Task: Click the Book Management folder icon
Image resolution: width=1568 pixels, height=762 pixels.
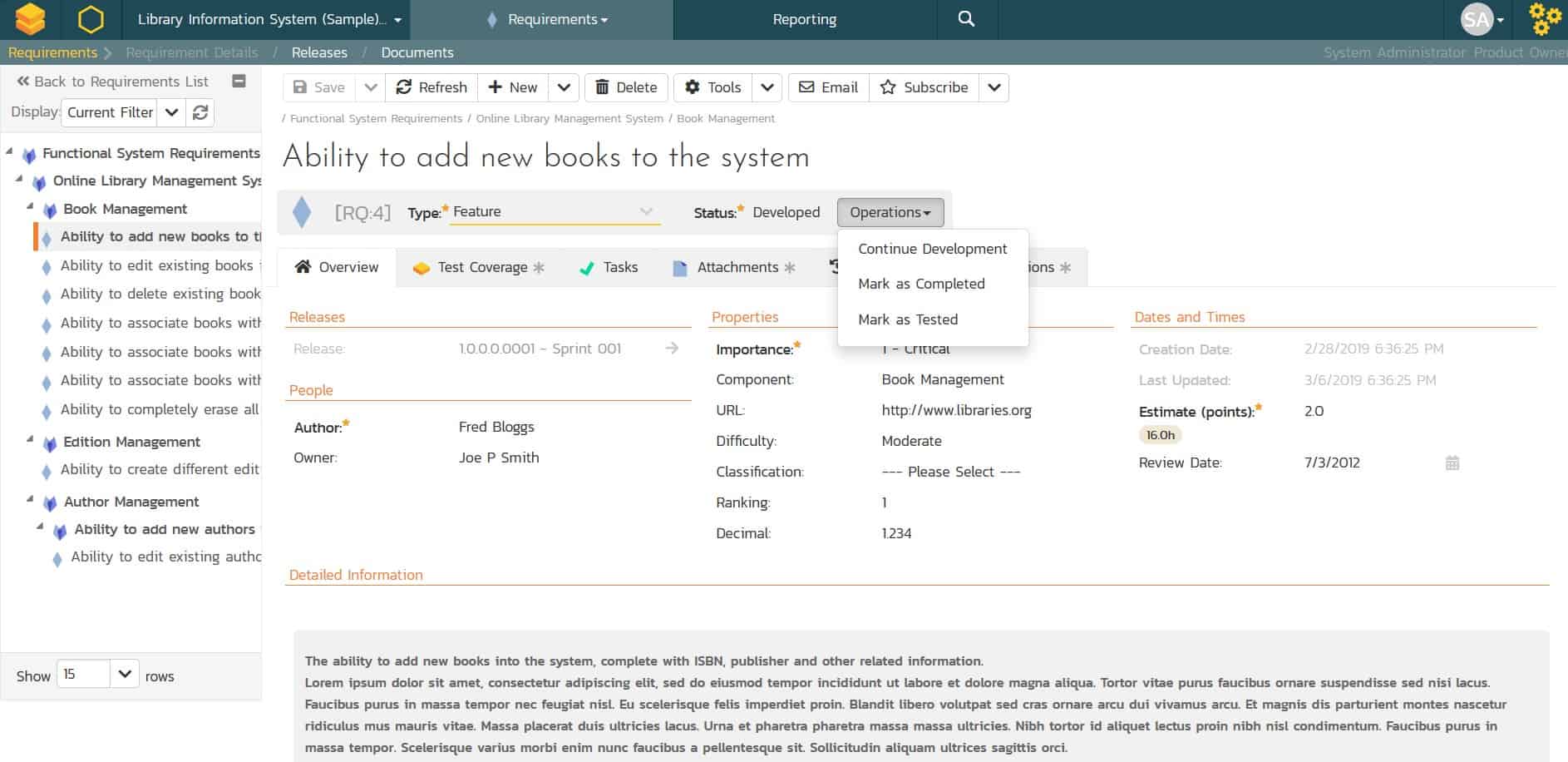Action: [50, 210]
